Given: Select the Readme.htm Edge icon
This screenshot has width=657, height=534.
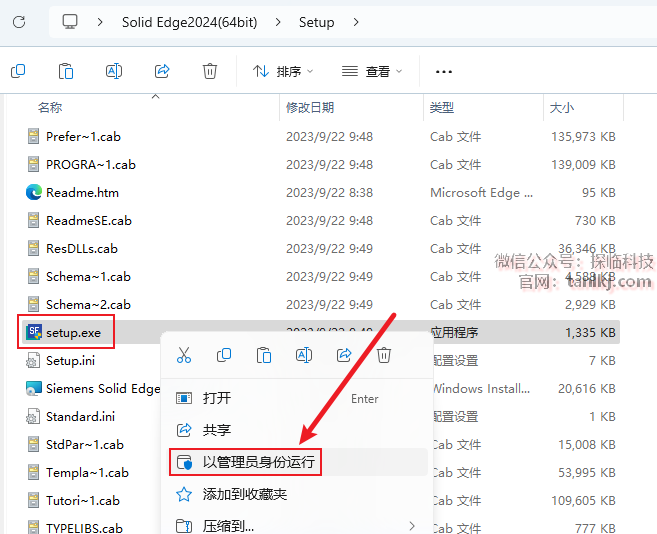Looking at the screenshot, I should point(34,192).
